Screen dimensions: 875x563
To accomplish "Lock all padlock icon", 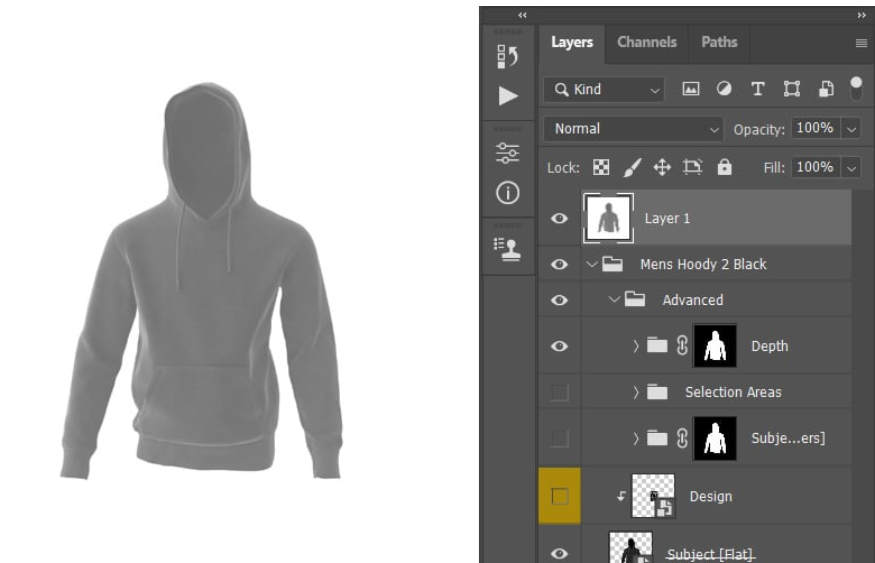I will click(724, 167).
